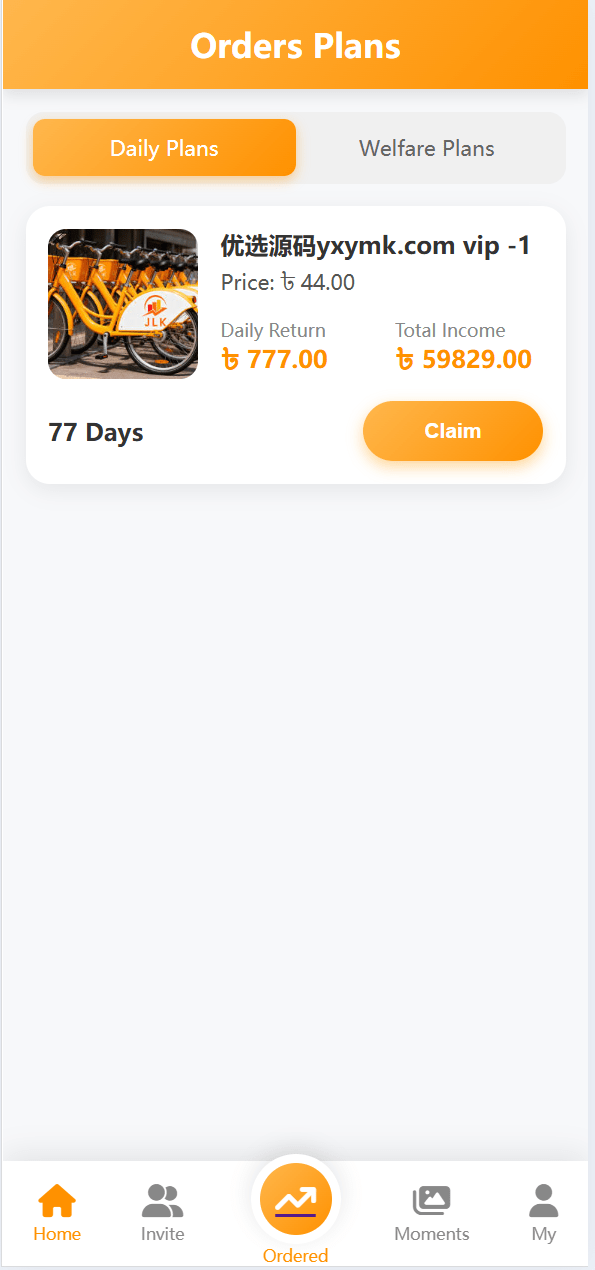Screen dimensions: 595x1270
Task: Click the 77 Days duration label
Action: pyautogui.click(x=96, y=433)
